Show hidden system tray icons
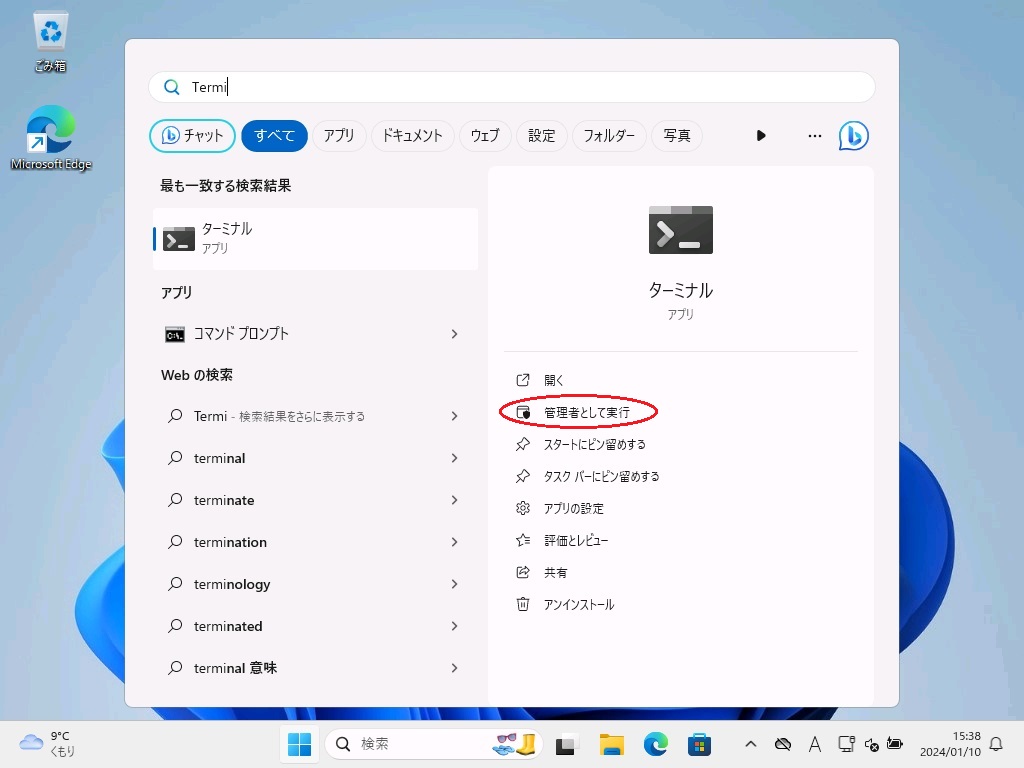1024x768 pixels. [751, 744]
